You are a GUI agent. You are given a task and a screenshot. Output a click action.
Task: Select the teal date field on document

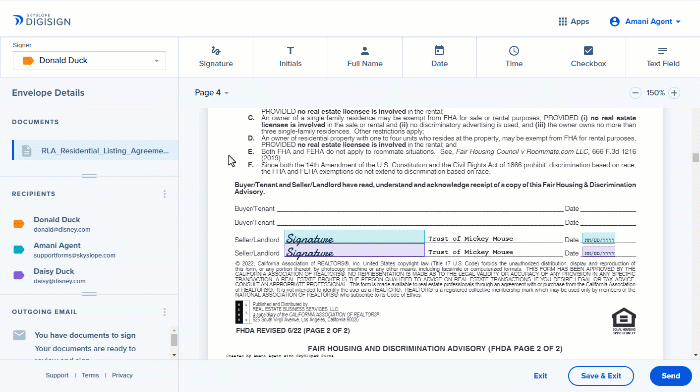[x=598, y=238]
